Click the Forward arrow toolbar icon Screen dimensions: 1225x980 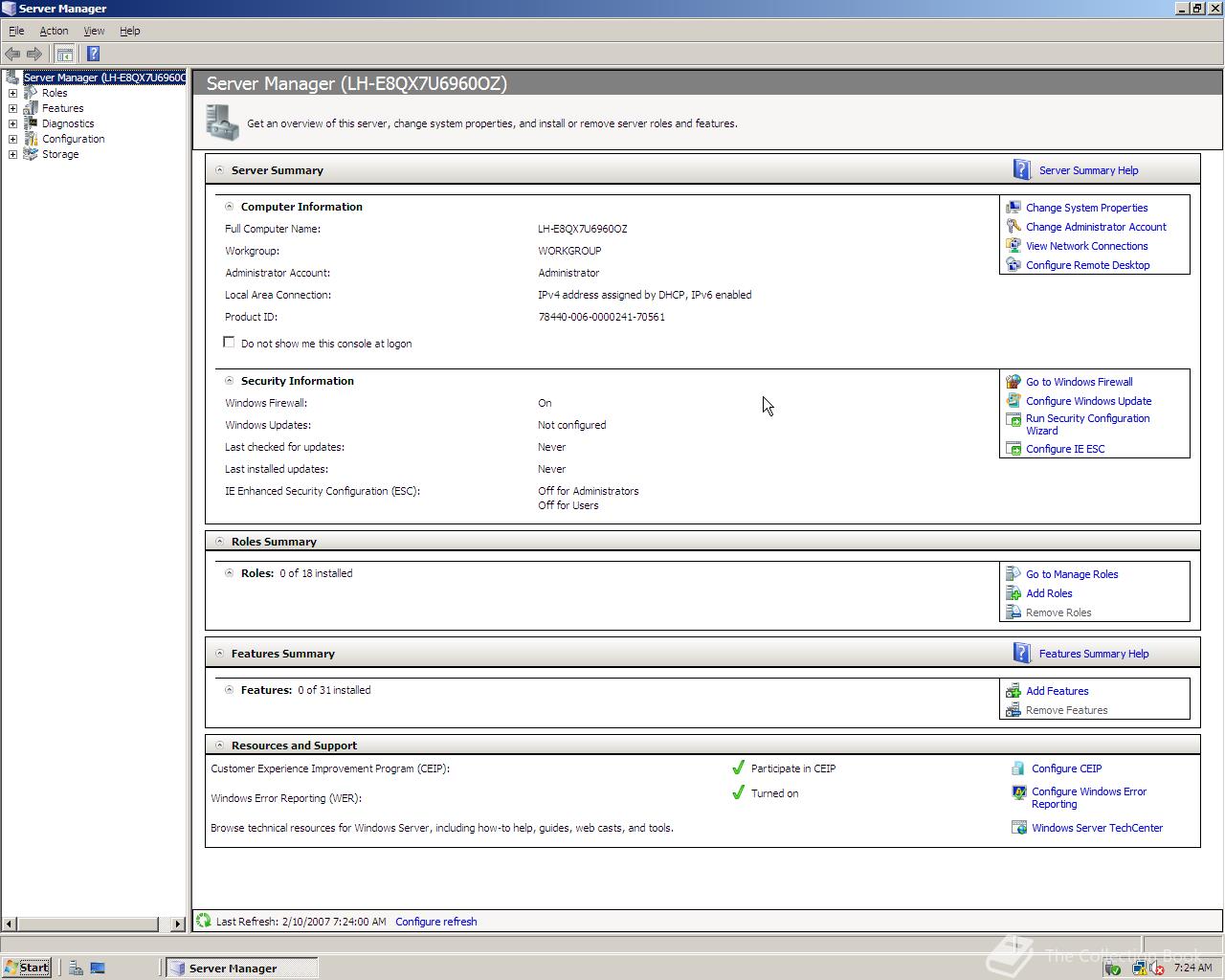click(x=34, y=54)
